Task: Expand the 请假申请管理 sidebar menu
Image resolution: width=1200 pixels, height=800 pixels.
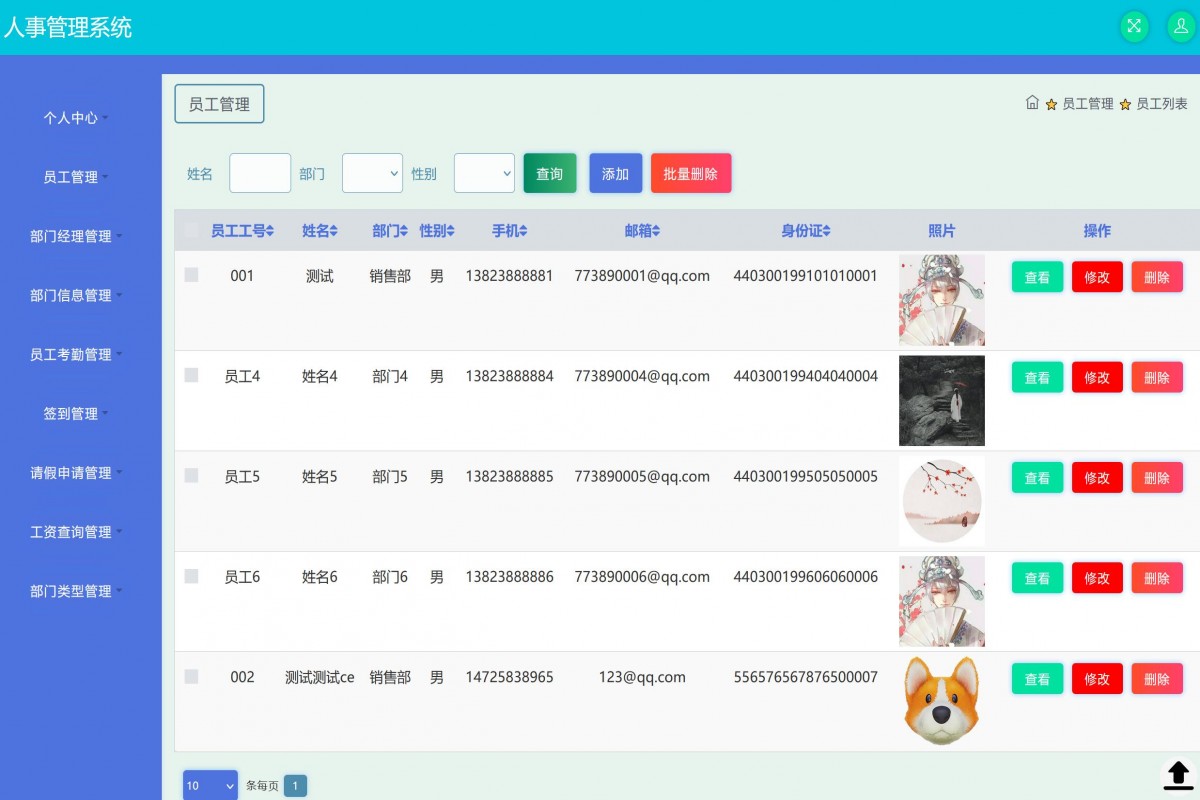Action: point(78,473)
